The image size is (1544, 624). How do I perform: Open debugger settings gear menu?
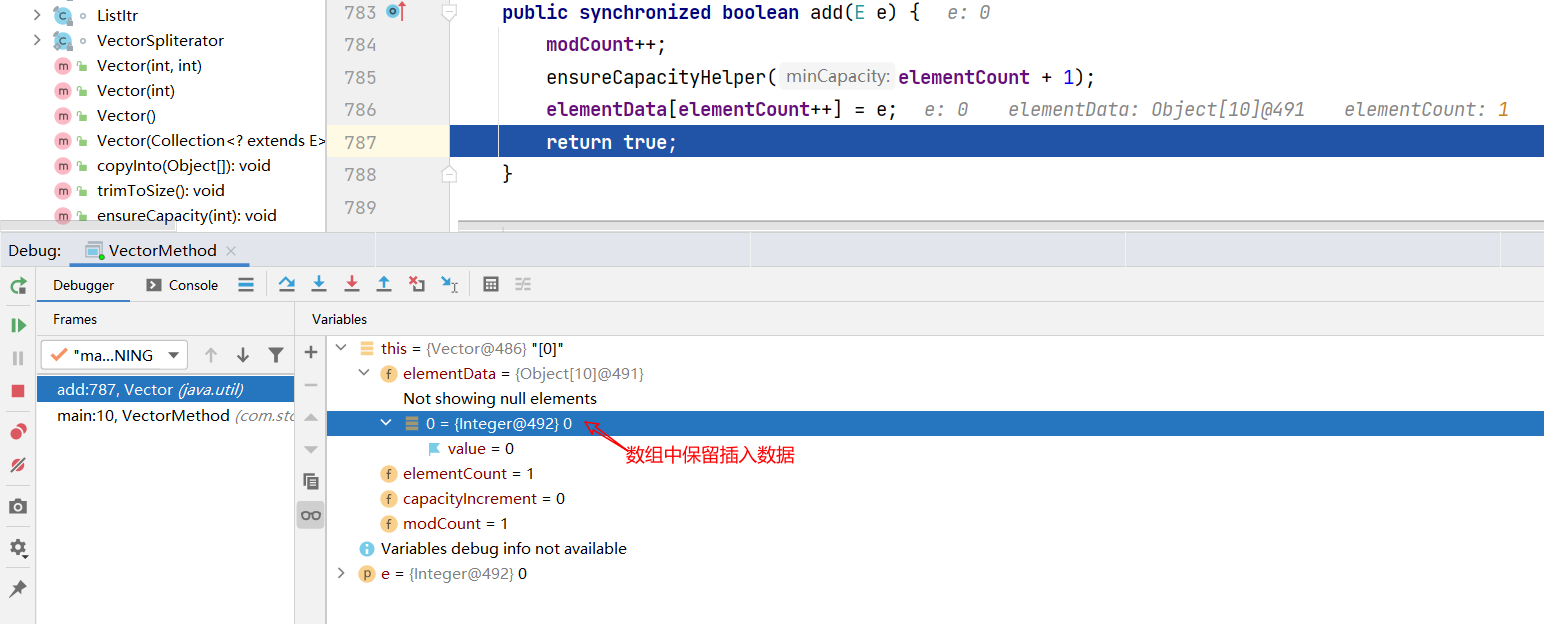tap(18, 548)
